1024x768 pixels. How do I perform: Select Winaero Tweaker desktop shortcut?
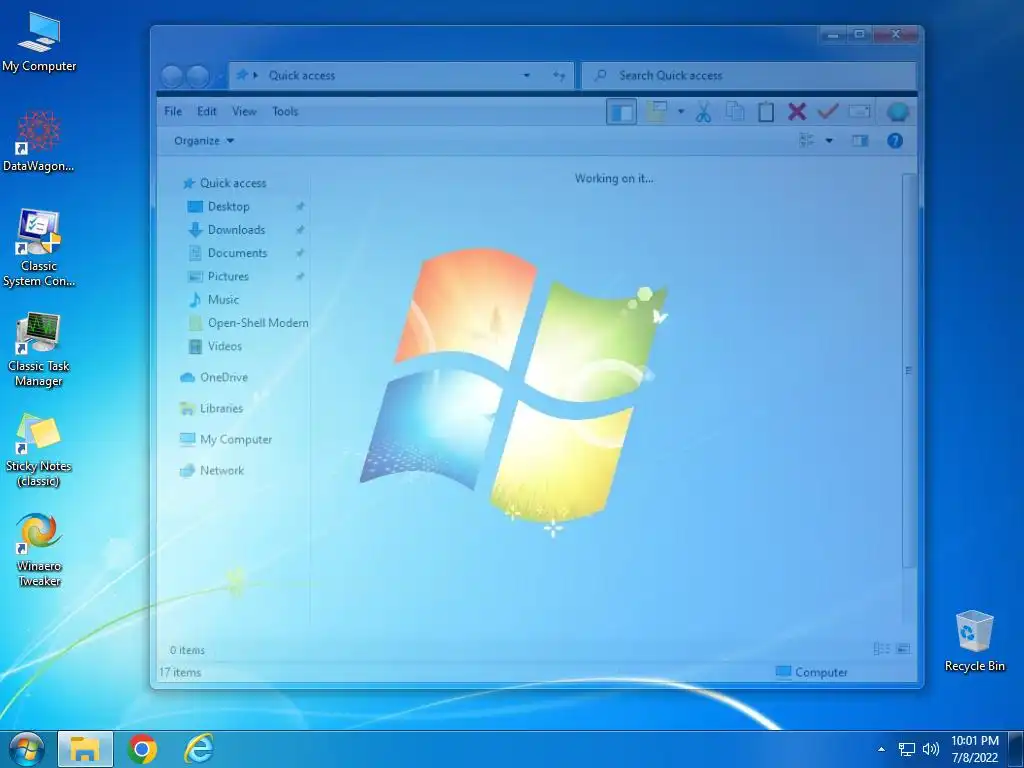39,550
